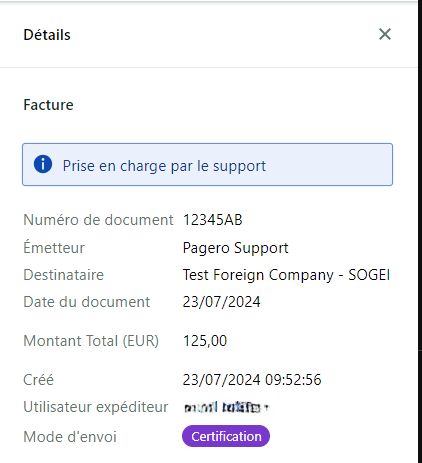
Task: Click the total amount 125,00
Action: click(x=205, y=341)
